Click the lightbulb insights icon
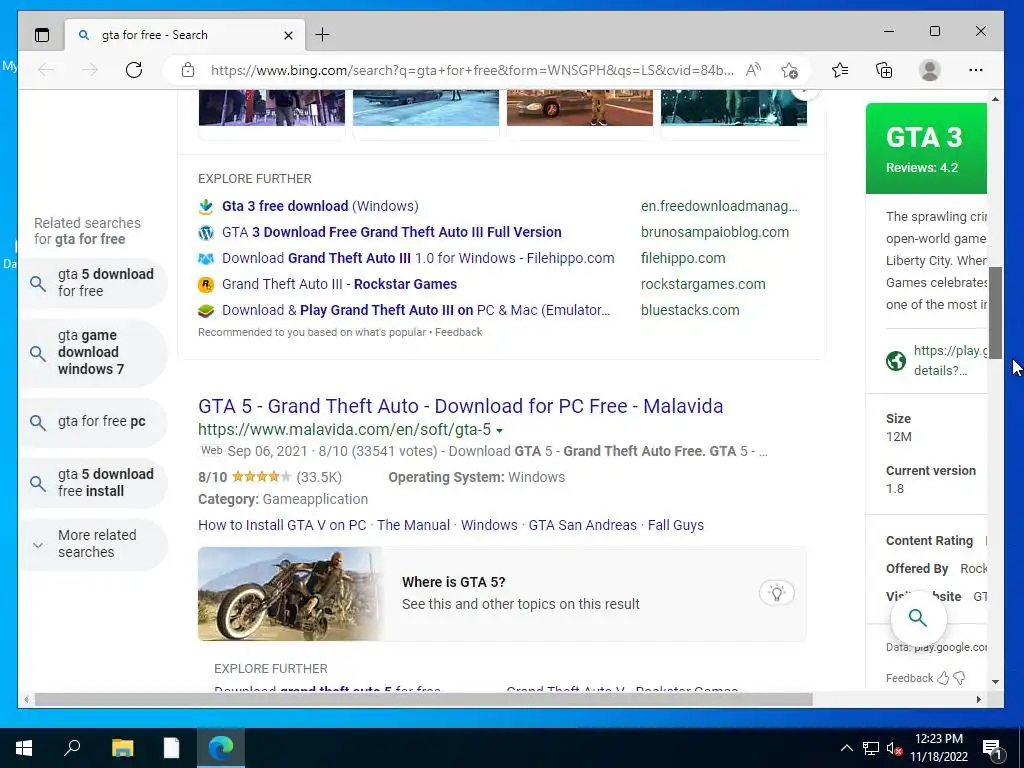Screen dimensions: 1024x768 click(x=776, y=593)
